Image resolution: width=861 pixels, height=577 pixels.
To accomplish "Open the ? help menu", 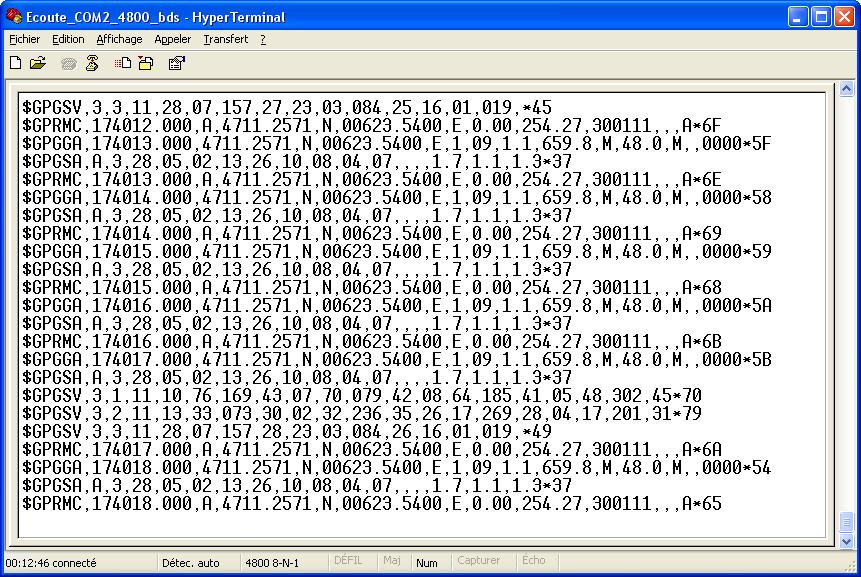I will (x=263, y=39).
